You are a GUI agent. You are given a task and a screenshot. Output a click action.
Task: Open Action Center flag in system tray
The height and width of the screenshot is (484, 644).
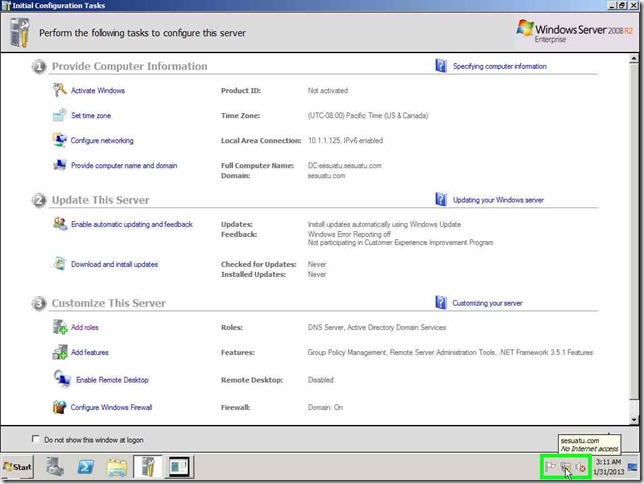tap(550, 467)
